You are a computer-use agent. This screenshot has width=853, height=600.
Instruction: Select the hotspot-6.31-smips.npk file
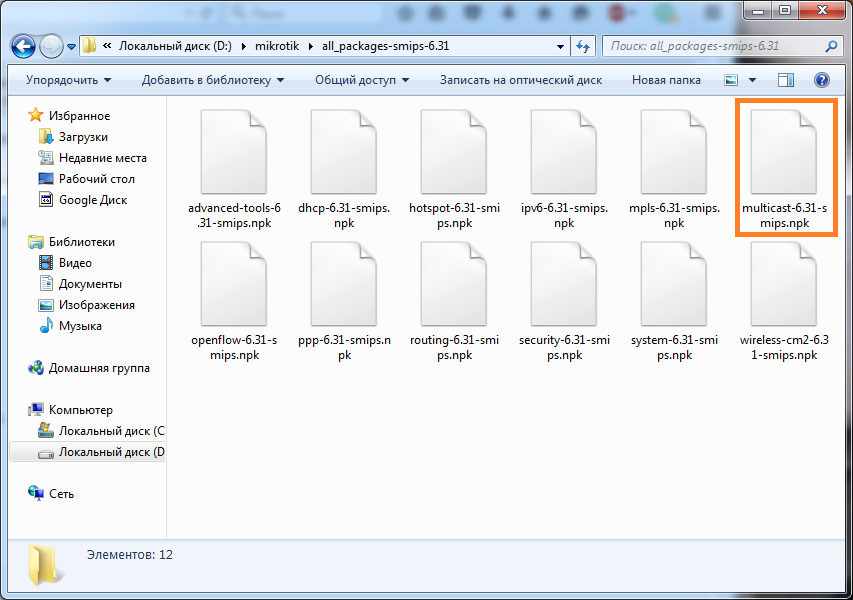point(454,168)
